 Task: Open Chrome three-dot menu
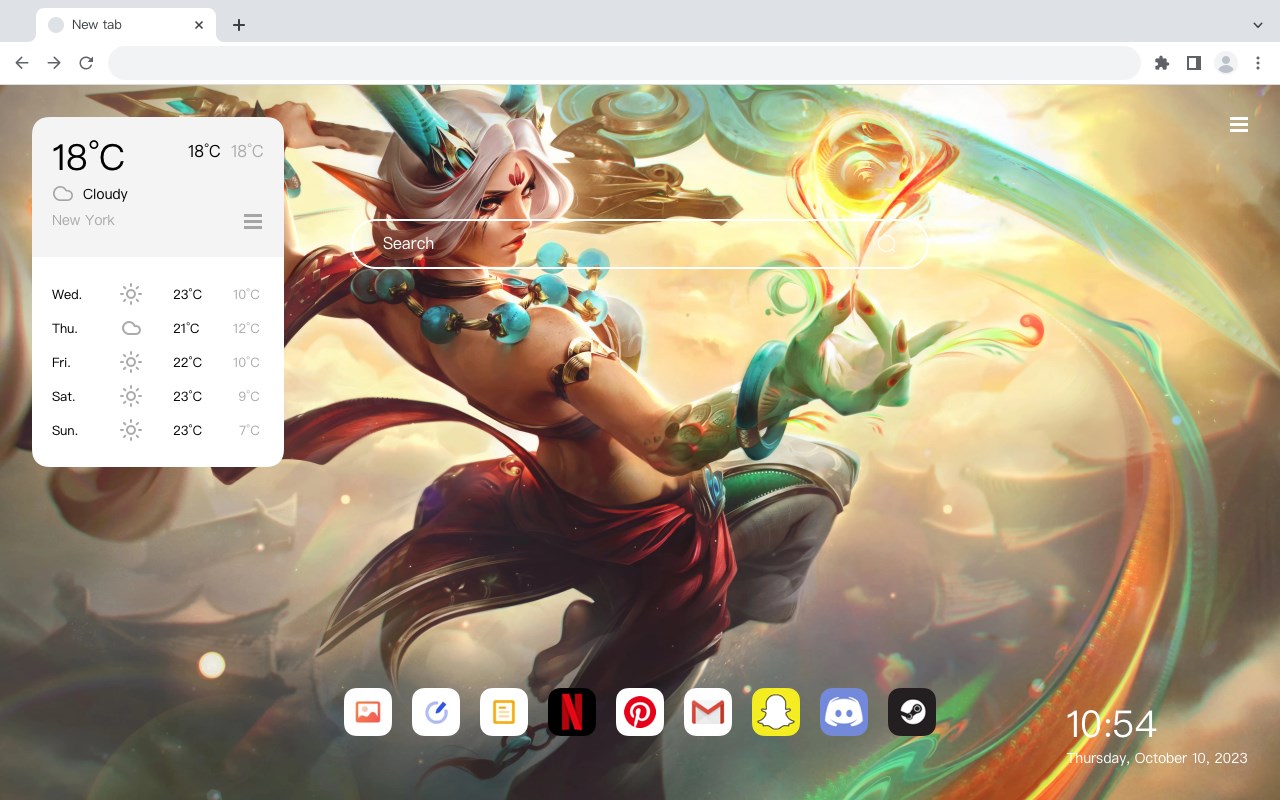[1258, 63]
